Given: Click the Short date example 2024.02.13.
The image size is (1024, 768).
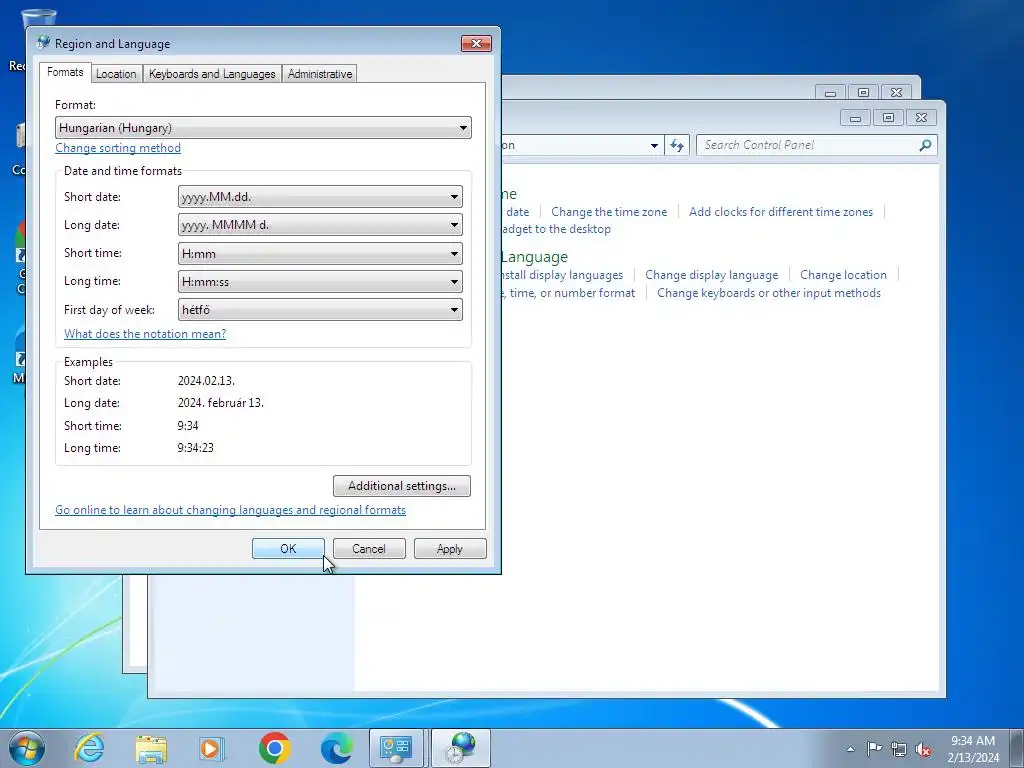Looking at the screenshot, I should pos(206,381).
